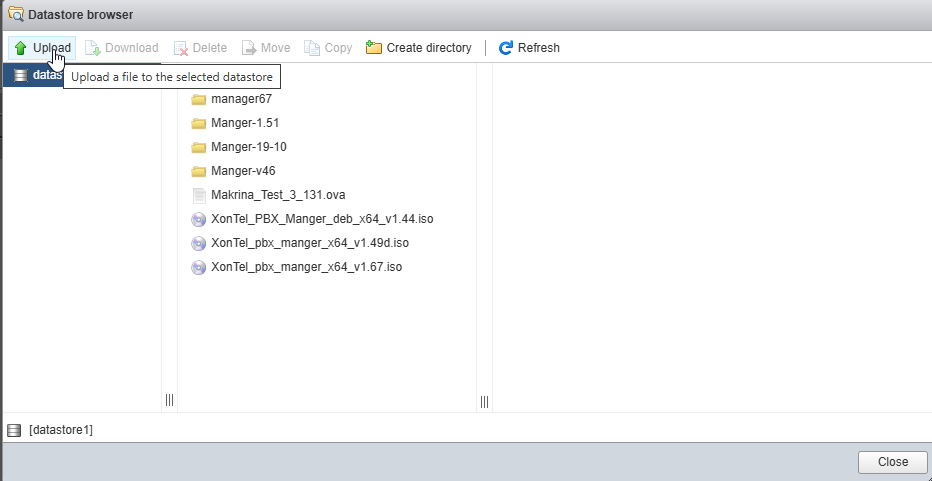Click the middle column resize handle
Image resolution: width=932 pixels, height=481 pixels.
[x=484, y=400]
